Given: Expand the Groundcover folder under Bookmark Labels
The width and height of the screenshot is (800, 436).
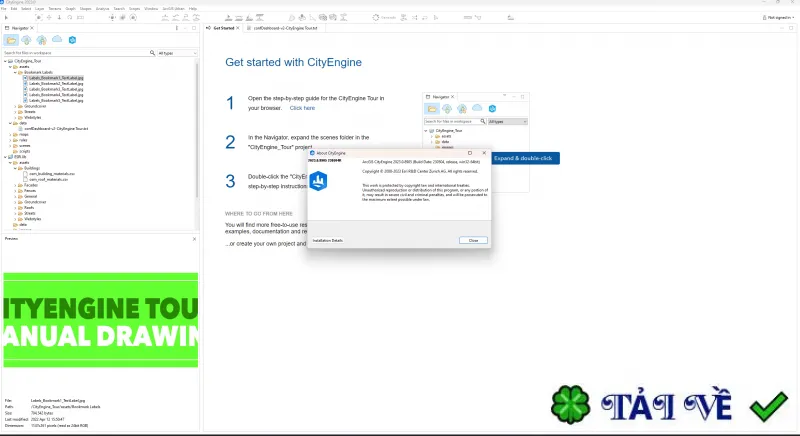Looking at the screenshot, I should point(15,107).
